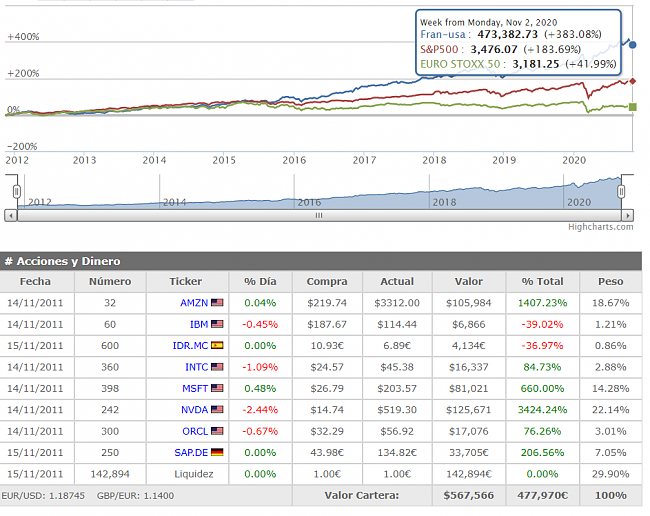Click the US flag icon beside AMZN
Viewport: 650px width, 516px height.
point(217,302)
